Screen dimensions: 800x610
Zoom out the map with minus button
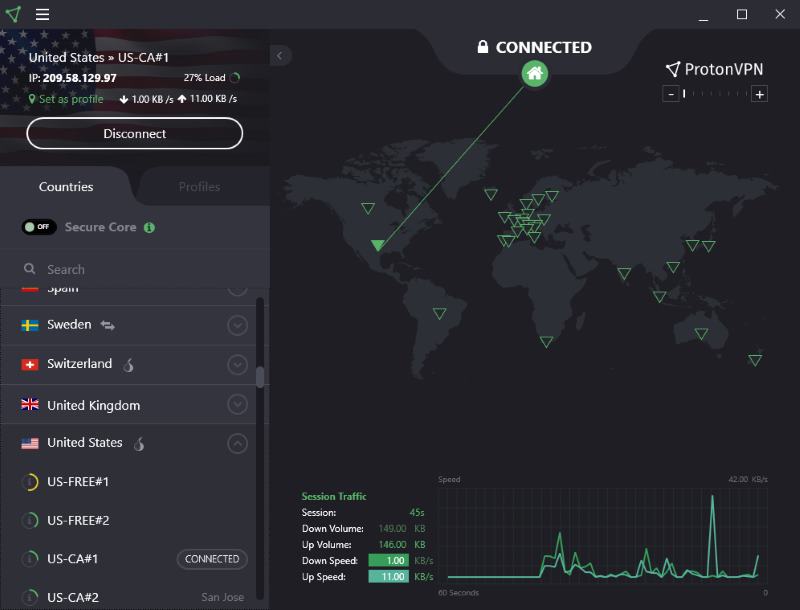(671, 94)
